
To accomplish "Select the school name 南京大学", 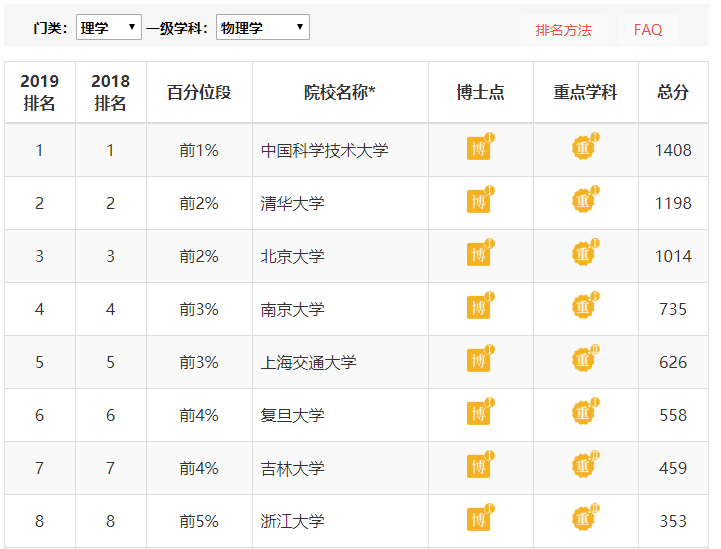I will pyautogui.click(x=292, y=309).
